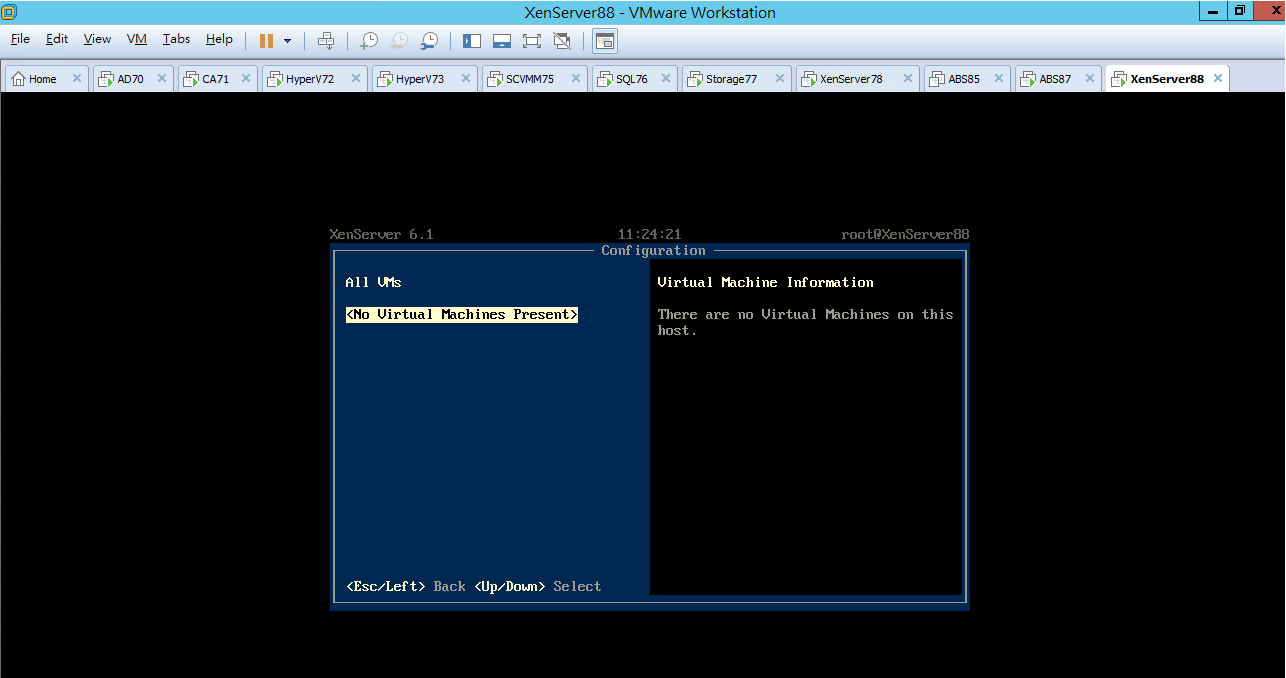The width and height of the screenshot is (1286, 678).
Task: Select the active XenServer88 tab
Action: [1167, 79]
